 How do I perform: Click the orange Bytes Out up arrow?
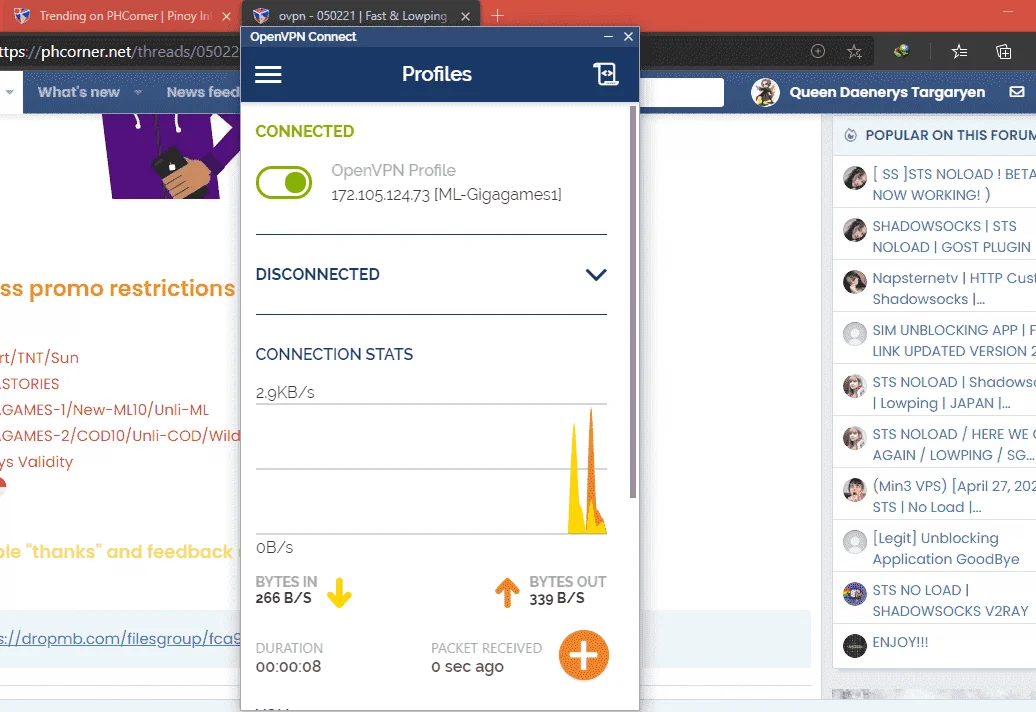507,592
